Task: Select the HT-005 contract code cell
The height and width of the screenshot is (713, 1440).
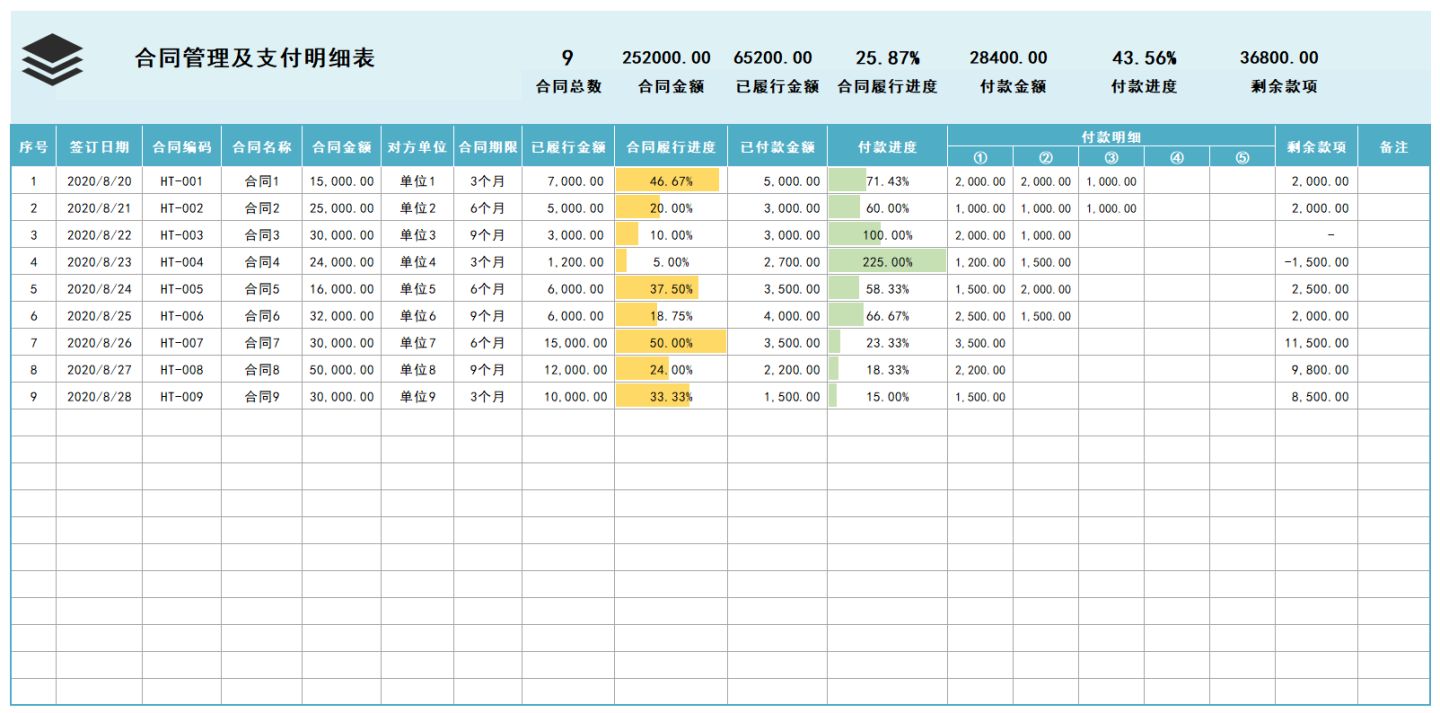Action: [181, 289]
